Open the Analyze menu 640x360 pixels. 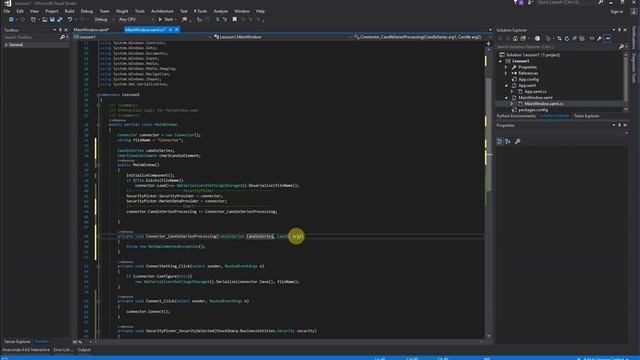click(220, 11)
